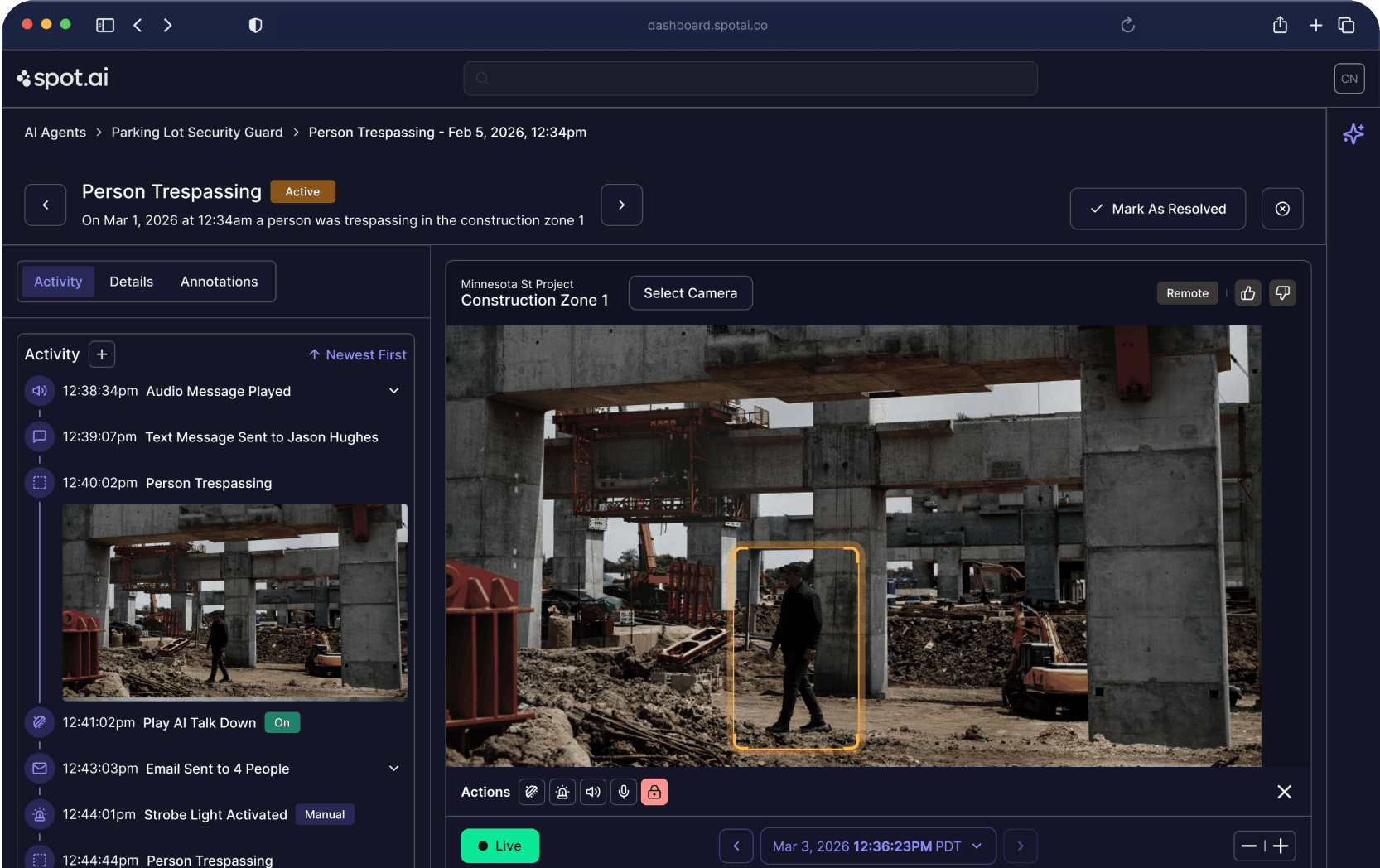
Task: Open the CN user avatar menu
Action: tap(1349, 79)
